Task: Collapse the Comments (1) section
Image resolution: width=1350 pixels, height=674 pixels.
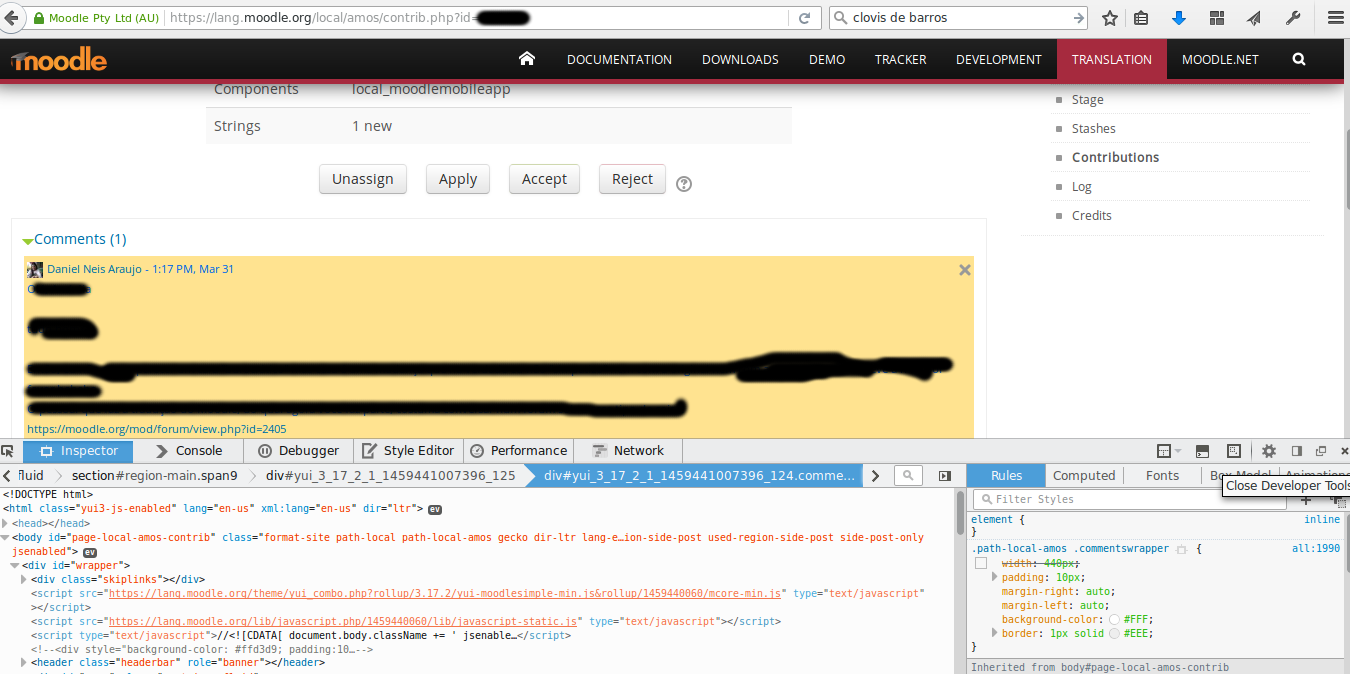Action: pos(28,241)
